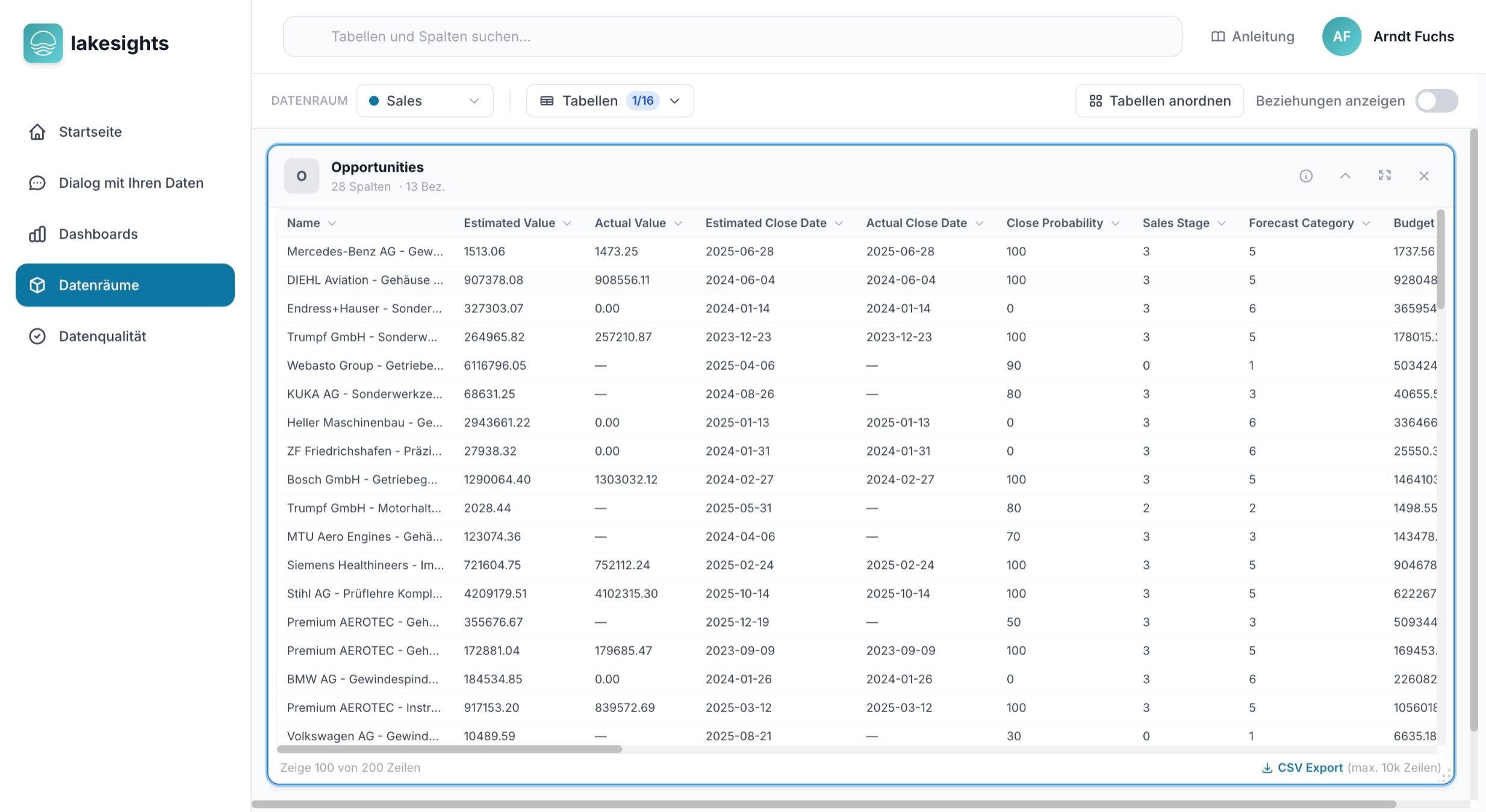Open Estimated Value column sort chevron
Viewport: 1486px width, 812px height.
[567, 223]
